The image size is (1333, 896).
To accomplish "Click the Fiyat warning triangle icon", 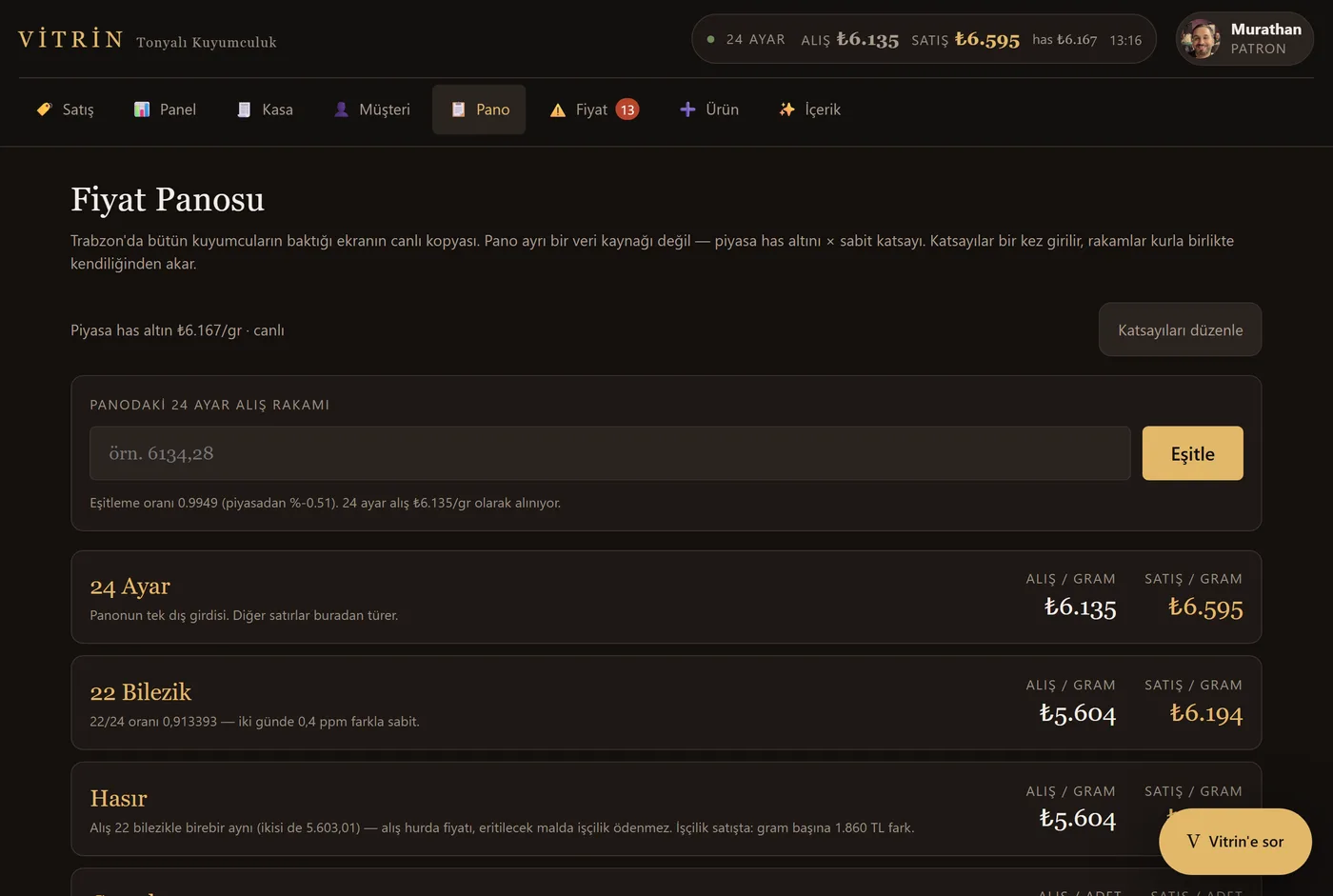I will [558, 110].
